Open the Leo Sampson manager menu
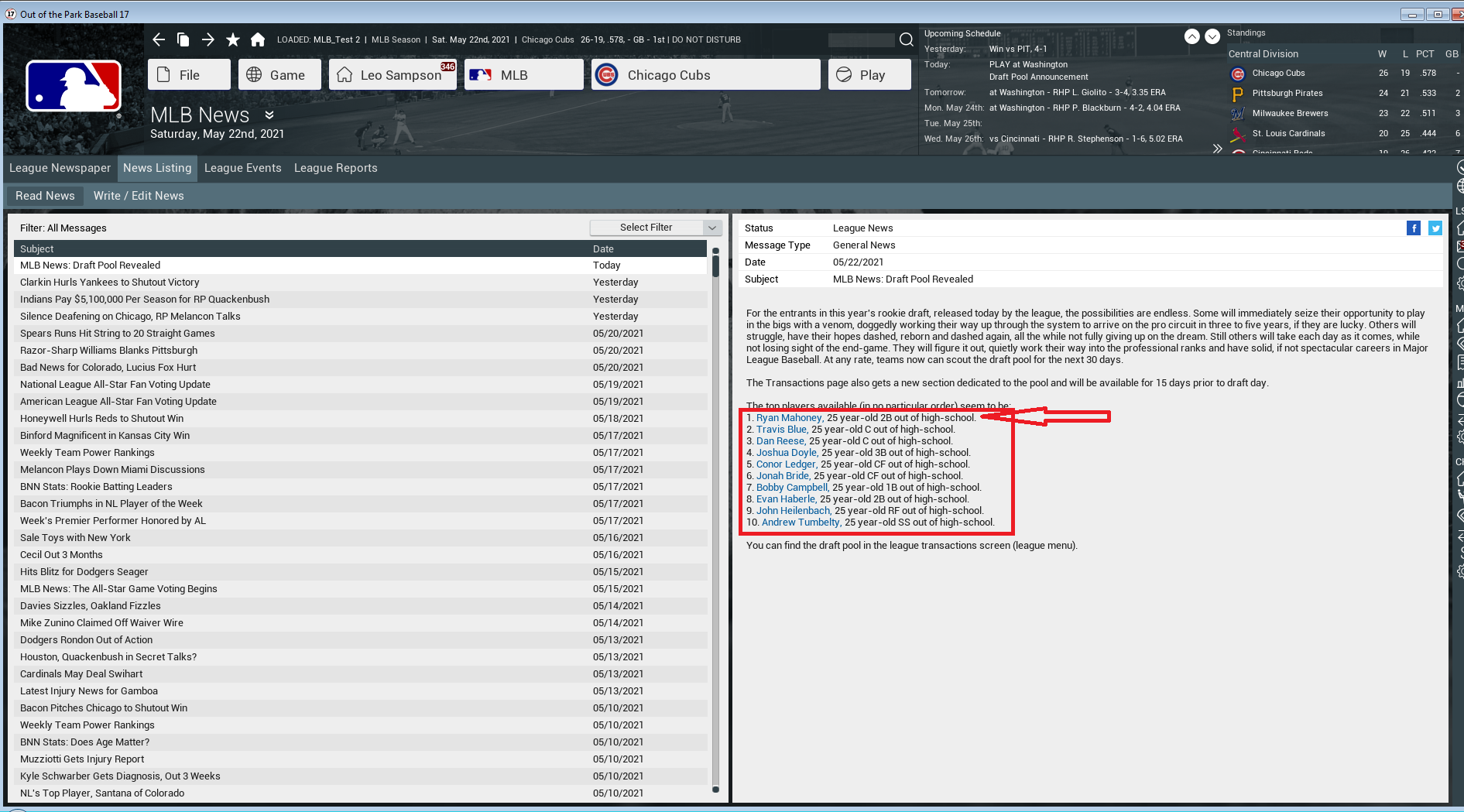The height and width of the screenshot is (812, 1464). [393, 75]
